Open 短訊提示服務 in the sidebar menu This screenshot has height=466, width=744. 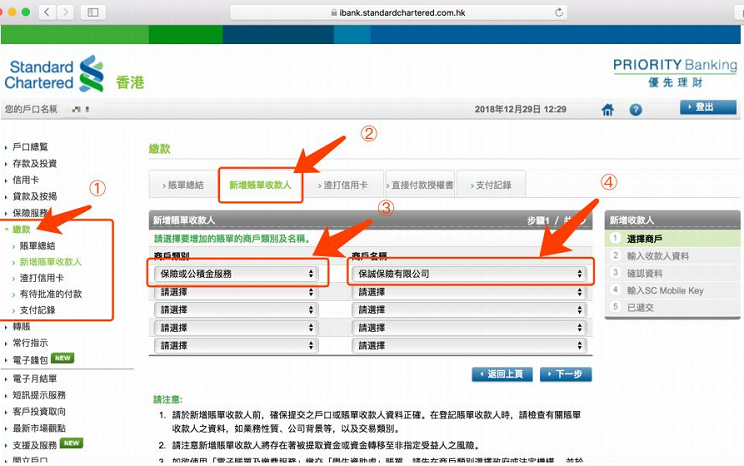point(39,395)
